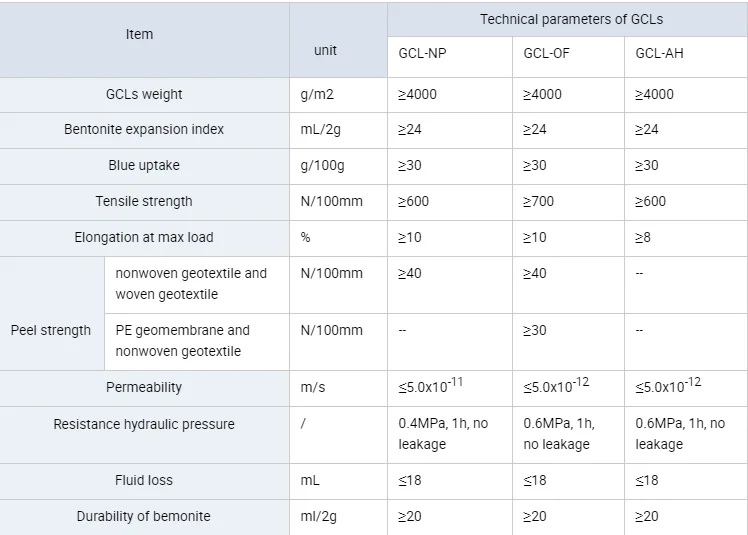Click 'Elongation at max load' label

144,238
